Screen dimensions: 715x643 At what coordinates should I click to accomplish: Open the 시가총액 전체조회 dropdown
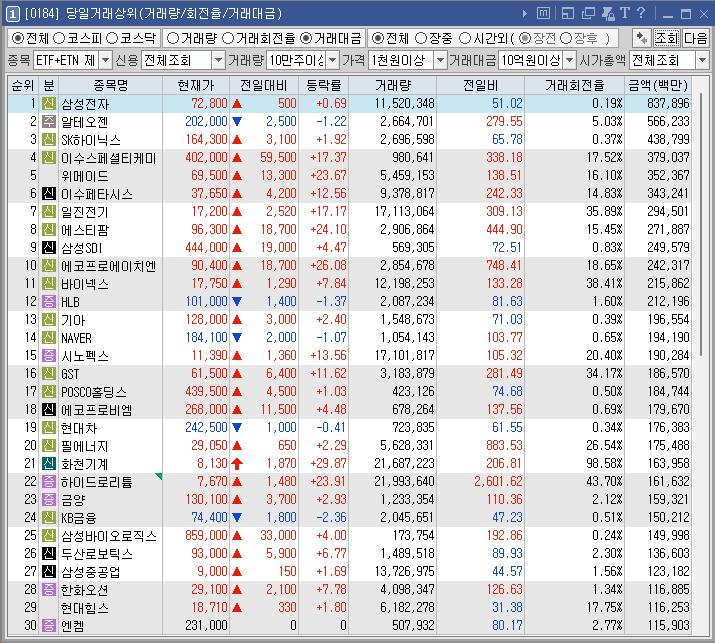[x=702, y=60]
